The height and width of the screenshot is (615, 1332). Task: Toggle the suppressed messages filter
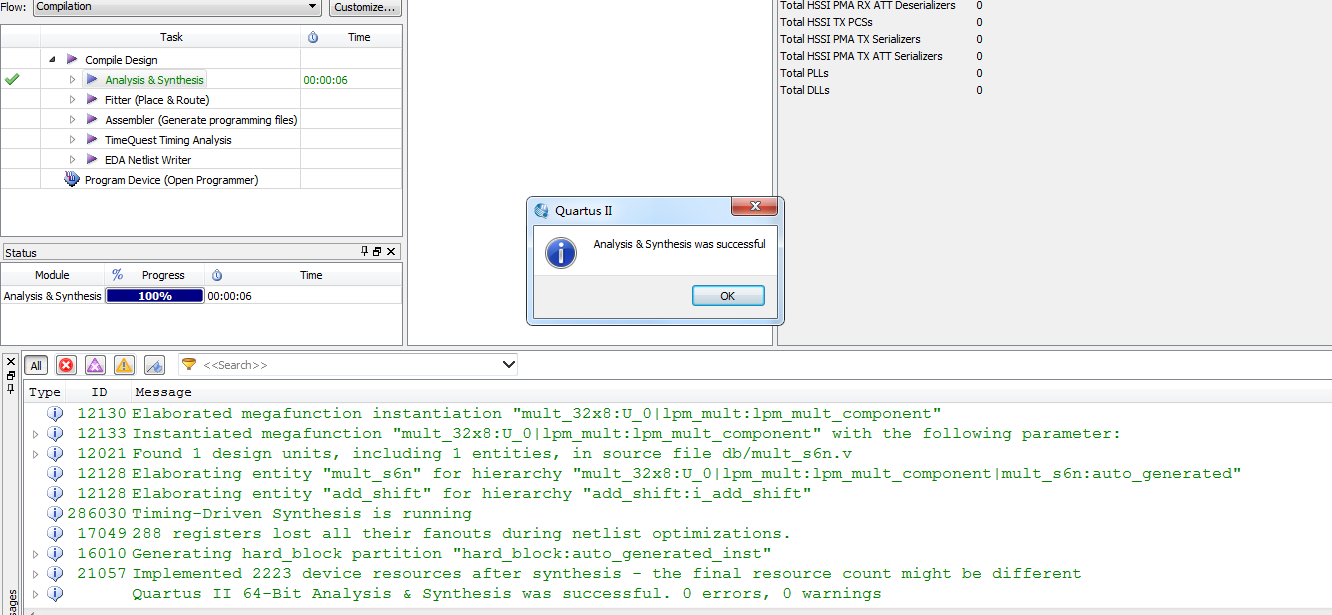(x=154, y=365)
